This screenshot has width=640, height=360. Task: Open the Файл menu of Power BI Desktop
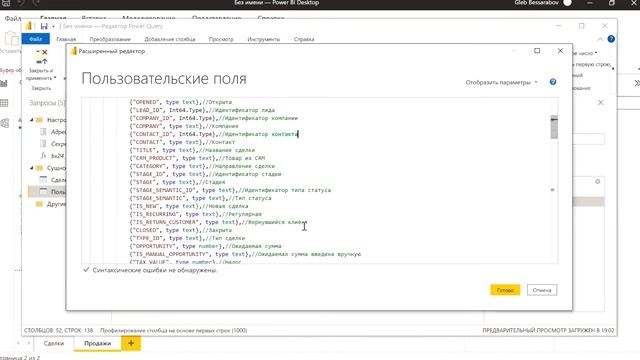click(x=12, y=18)
